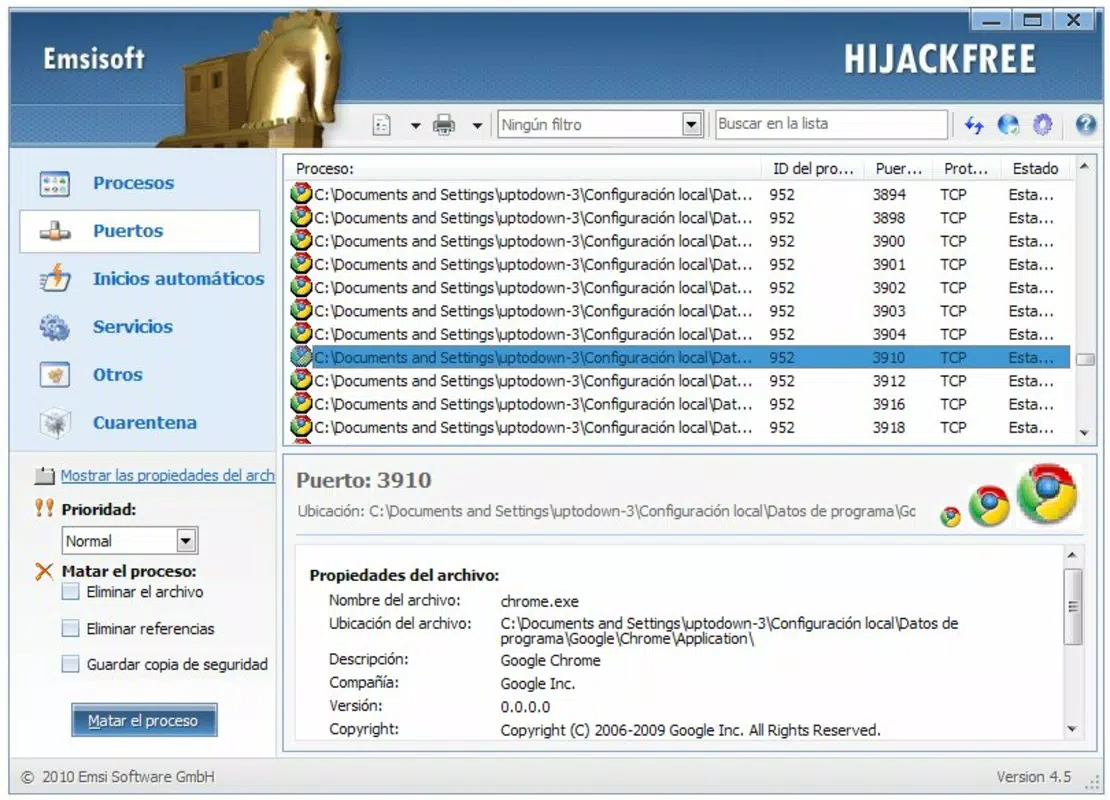Screen dimensions: 1110x800
Task: Click Chrome icon on port 3912 row
Action: (301, 380)
